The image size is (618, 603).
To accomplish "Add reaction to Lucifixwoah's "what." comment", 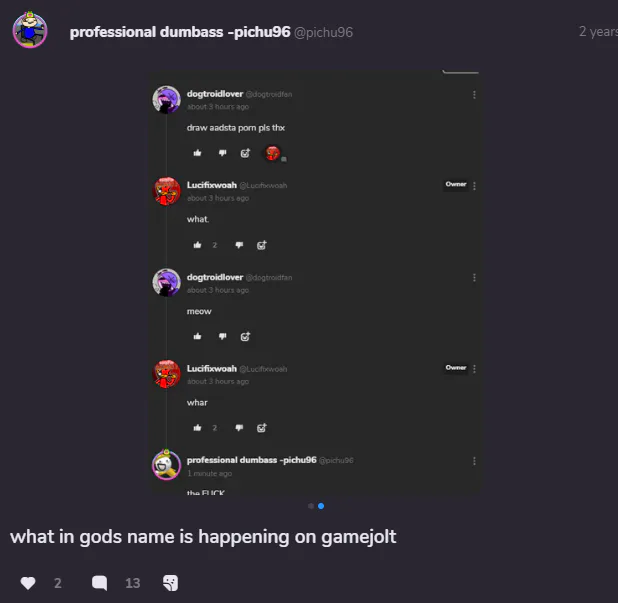I will (262, 245).
